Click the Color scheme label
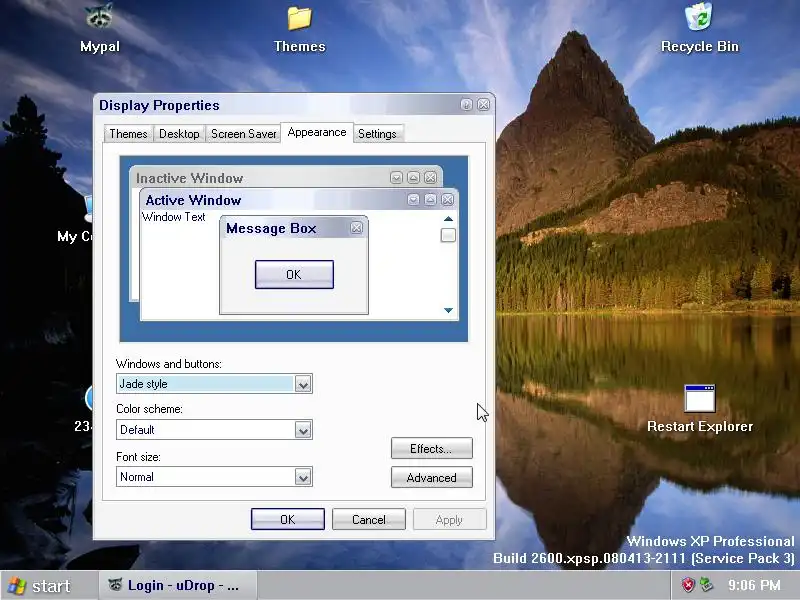The width and height of the screenshot is (800, 600). pyautogui.click(x=149, y=409)
